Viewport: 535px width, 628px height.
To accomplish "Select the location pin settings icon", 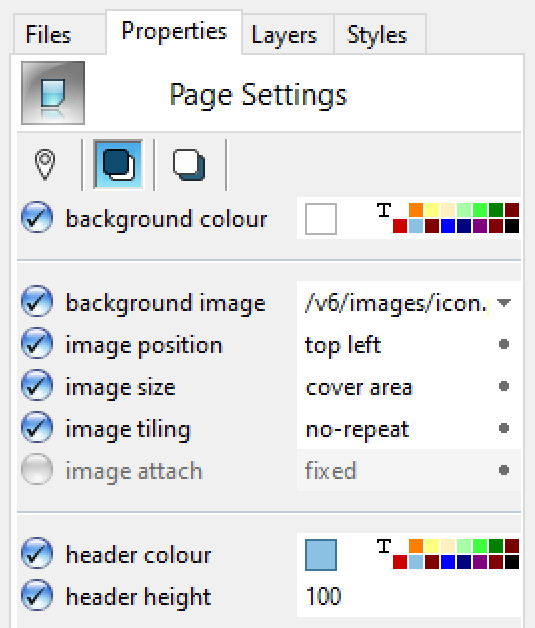I will 45,165.
